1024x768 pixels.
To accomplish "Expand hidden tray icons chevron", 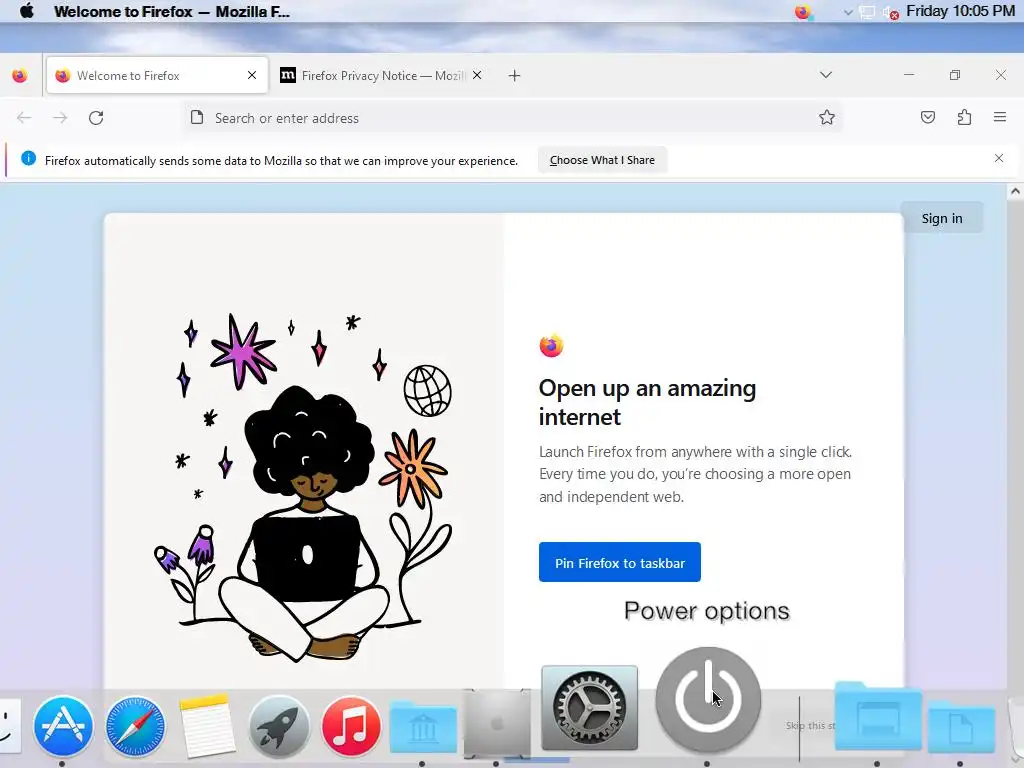I will [x=848, y=12].
